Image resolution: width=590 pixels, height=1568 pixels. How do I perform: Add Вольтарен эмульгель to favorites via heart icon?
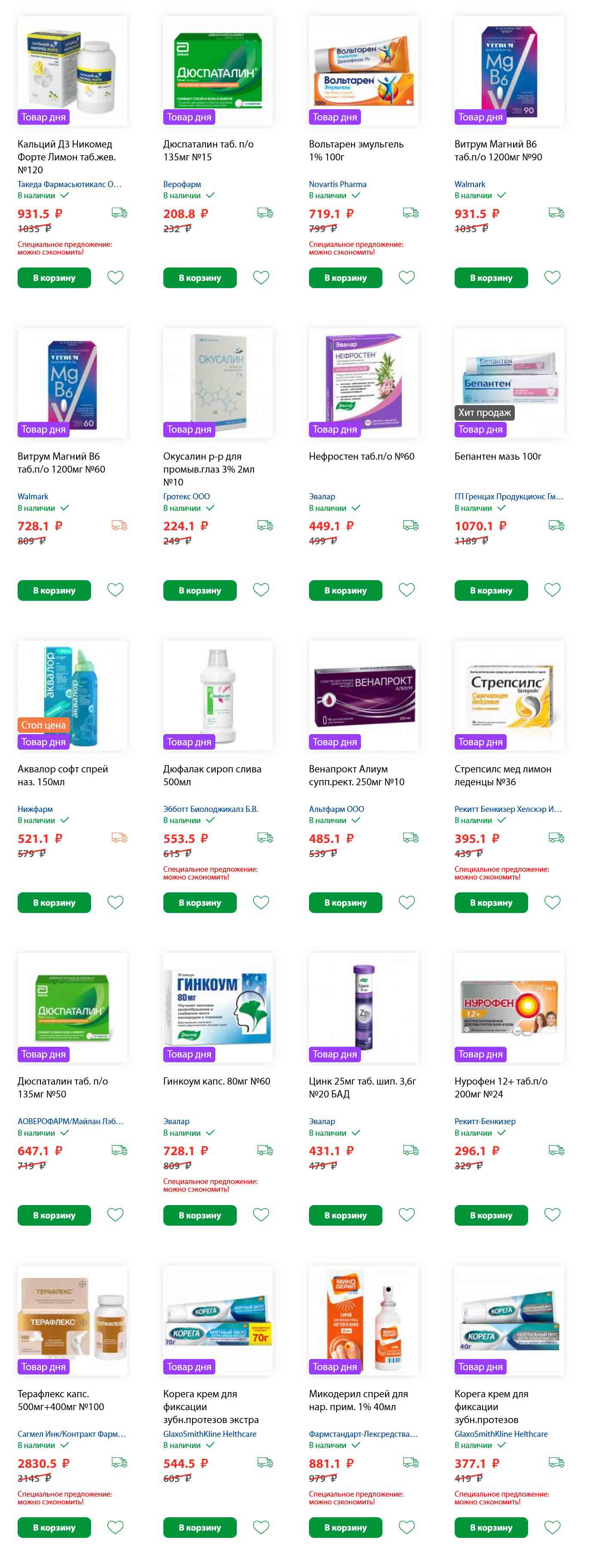point(407,277)
